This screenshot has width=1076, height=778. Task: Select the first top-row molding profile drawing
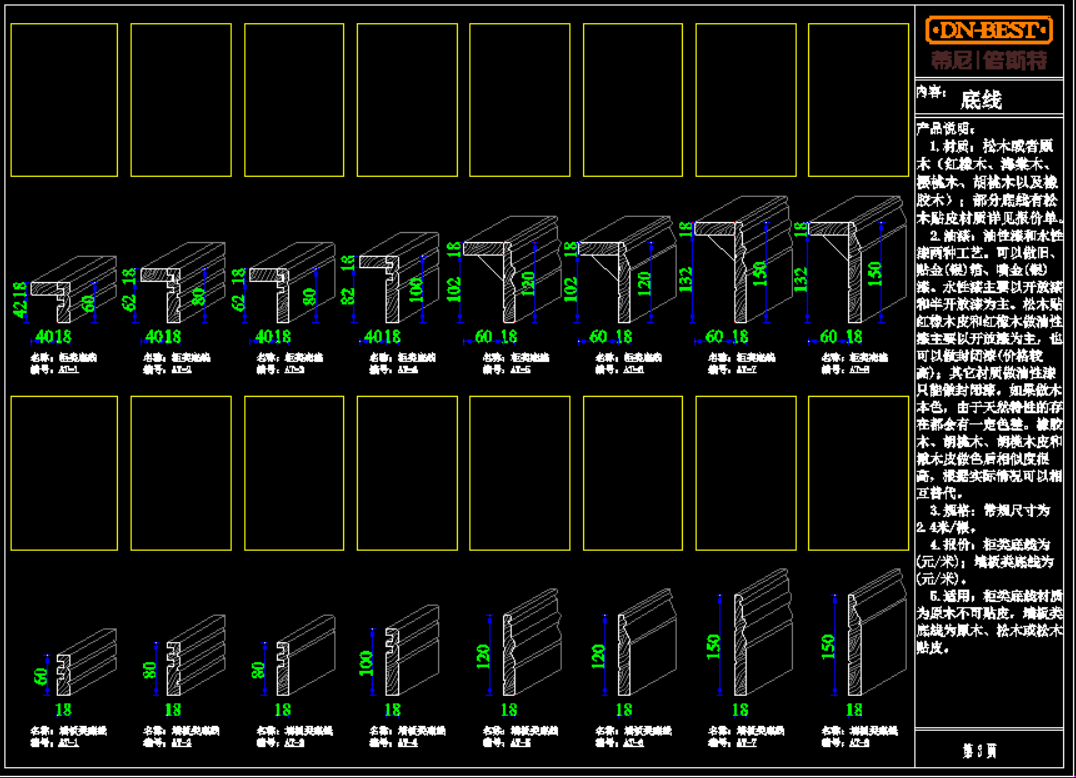[73, 290]
